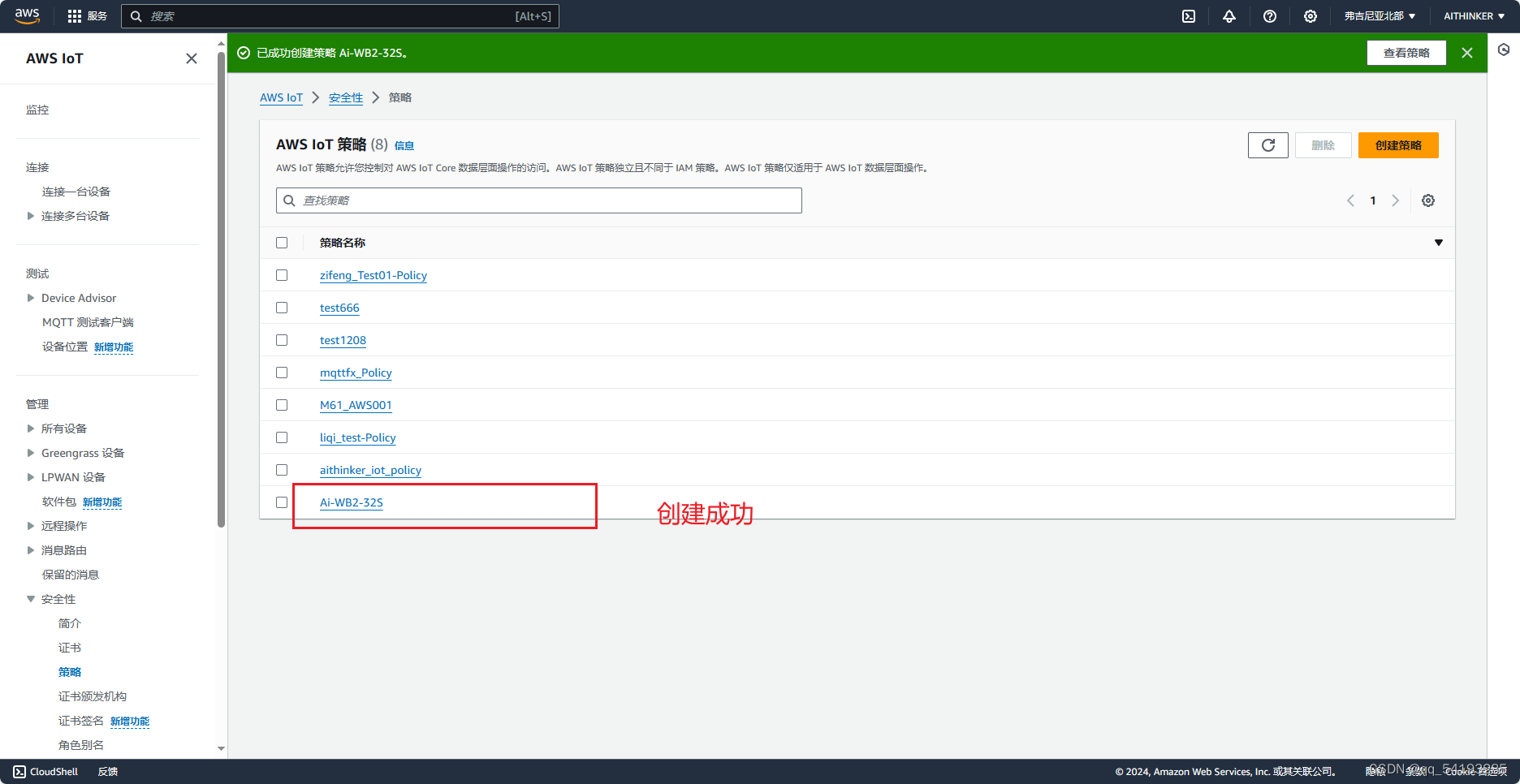Click the 安全性 breadcrumb link
The image size is (1520, 784).
[x=346, y=97]
